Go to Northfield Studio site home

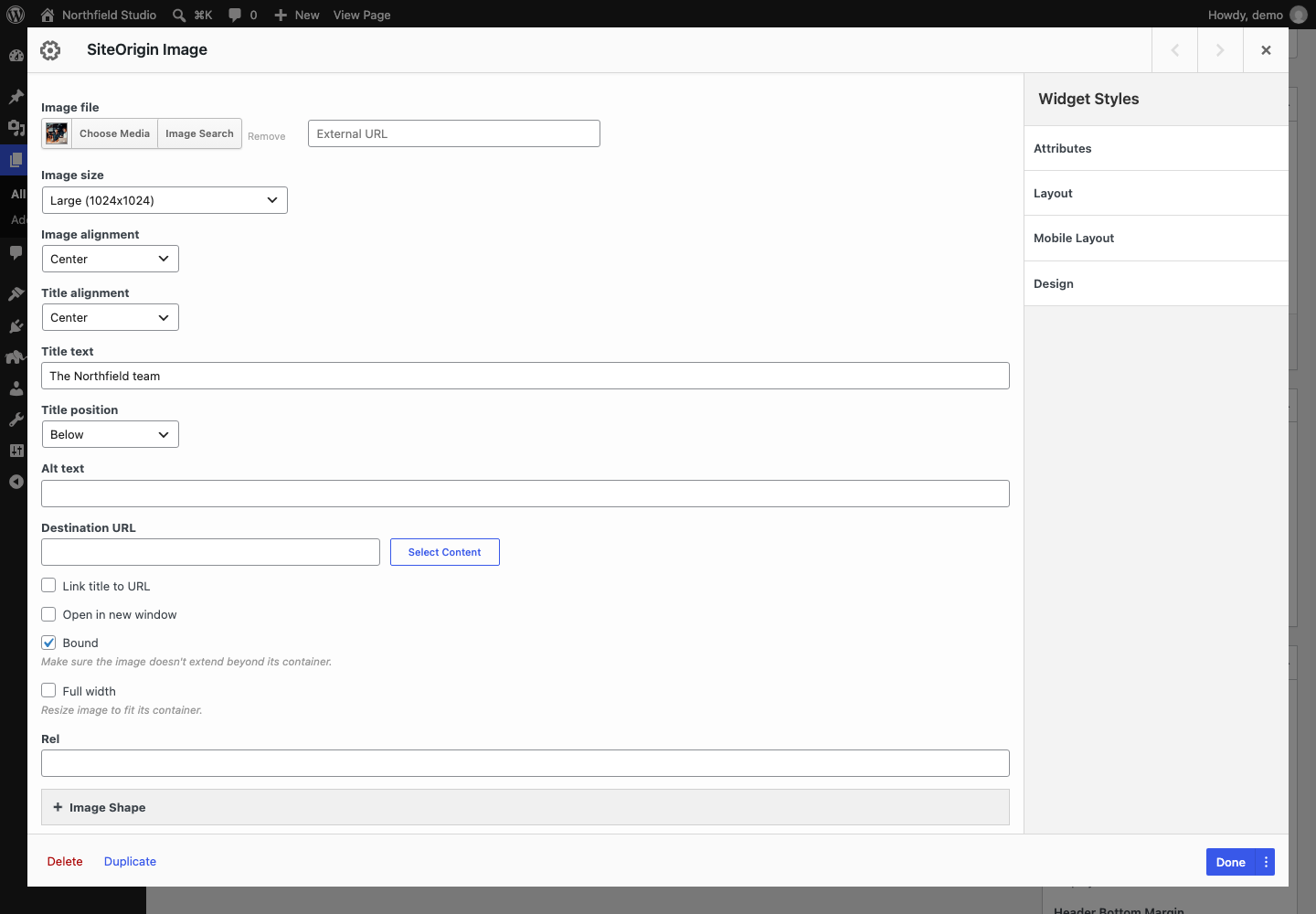[99, 15]
